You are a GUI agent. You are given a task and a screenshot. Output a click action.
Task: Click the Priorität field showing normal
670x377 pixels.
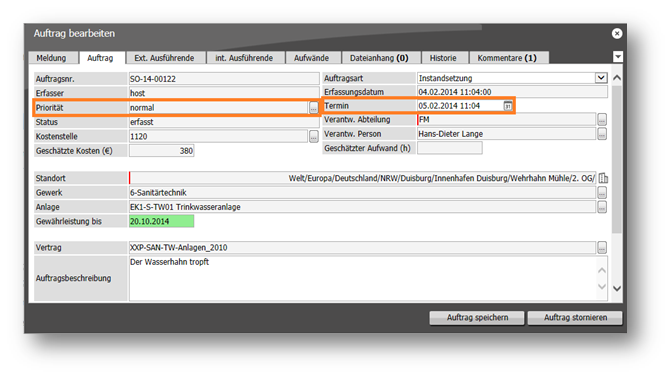click(x=219, y=108)
